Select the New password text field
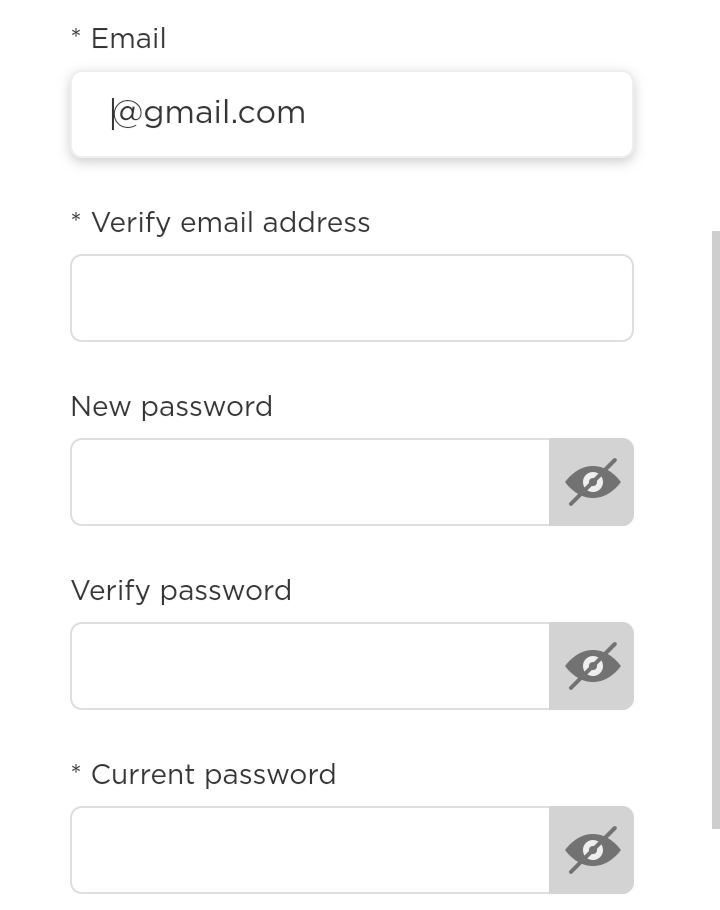This screenshot has width=720, height=910. 310,482
